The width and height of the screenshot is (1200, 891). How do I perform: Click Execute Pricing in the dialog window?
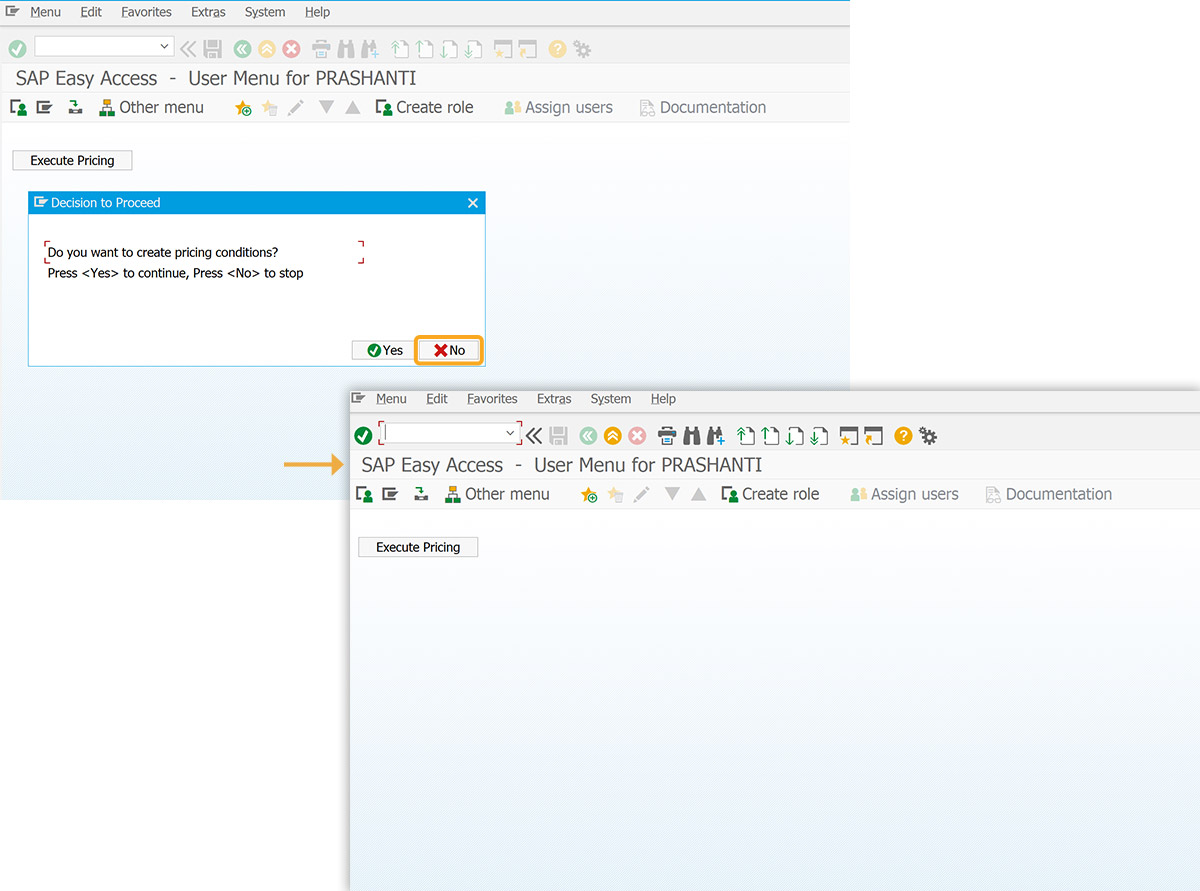[x=72, y=160]
